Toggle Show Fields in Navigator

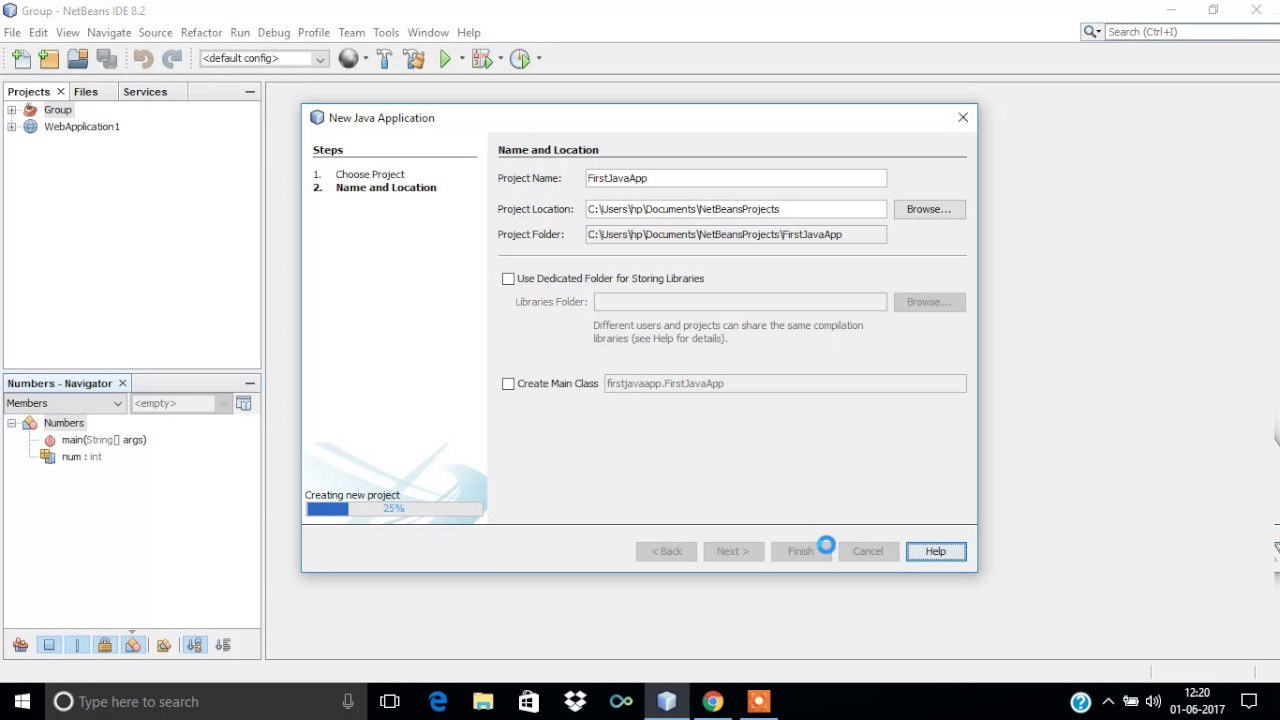coord(49,645)
